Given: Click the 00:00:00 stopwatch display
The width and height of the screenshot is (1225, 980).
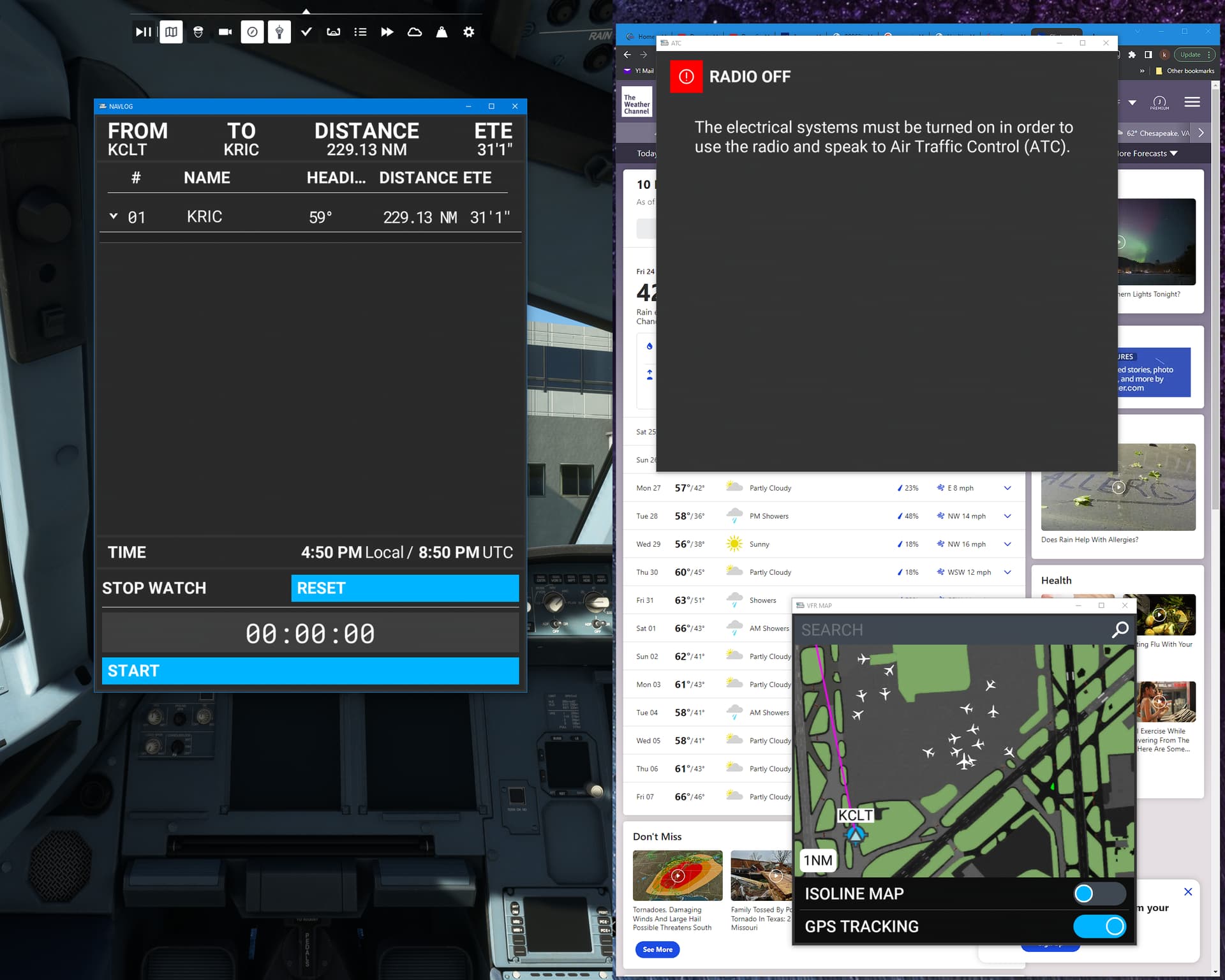Looking at the screenshot, I should pos(310,634).
